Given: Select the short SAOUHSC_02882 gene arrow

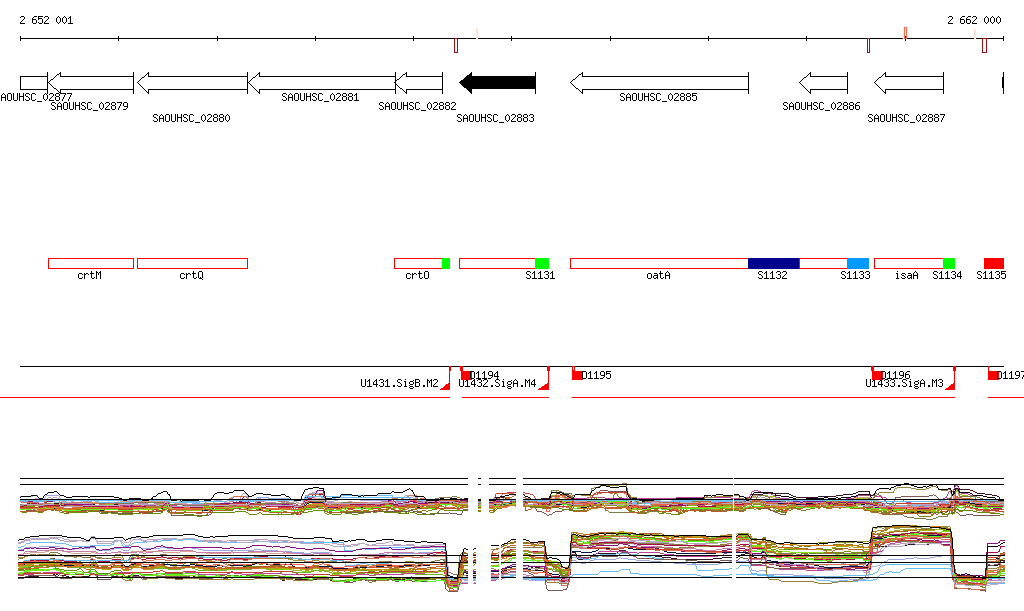Looking at the screenshot, I should pyautogui.click(x=419, y=83).
